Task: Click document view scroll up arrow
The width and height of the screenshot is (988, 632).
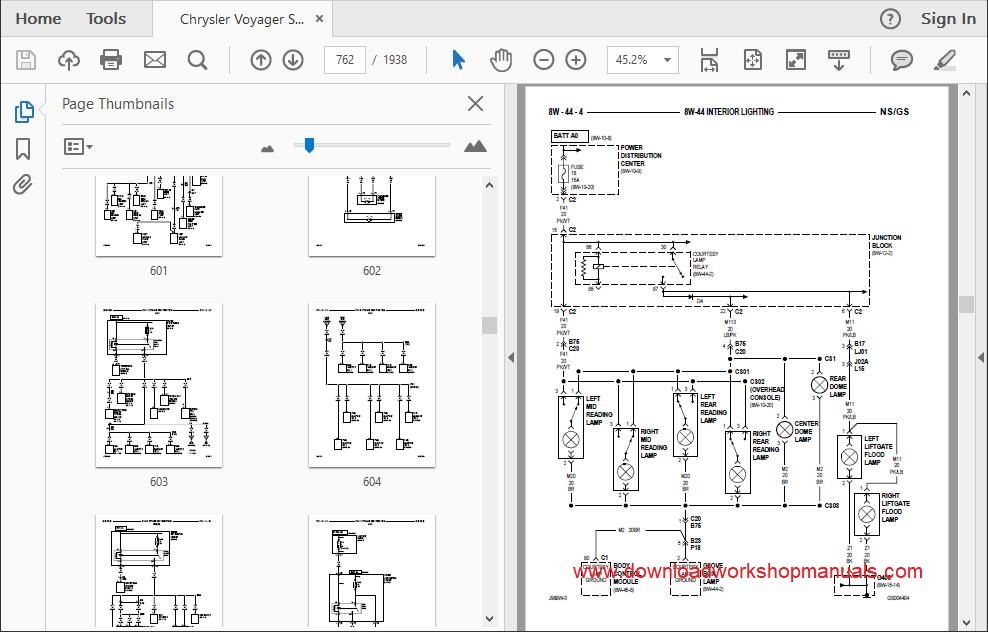Action: tap(967, 93)
